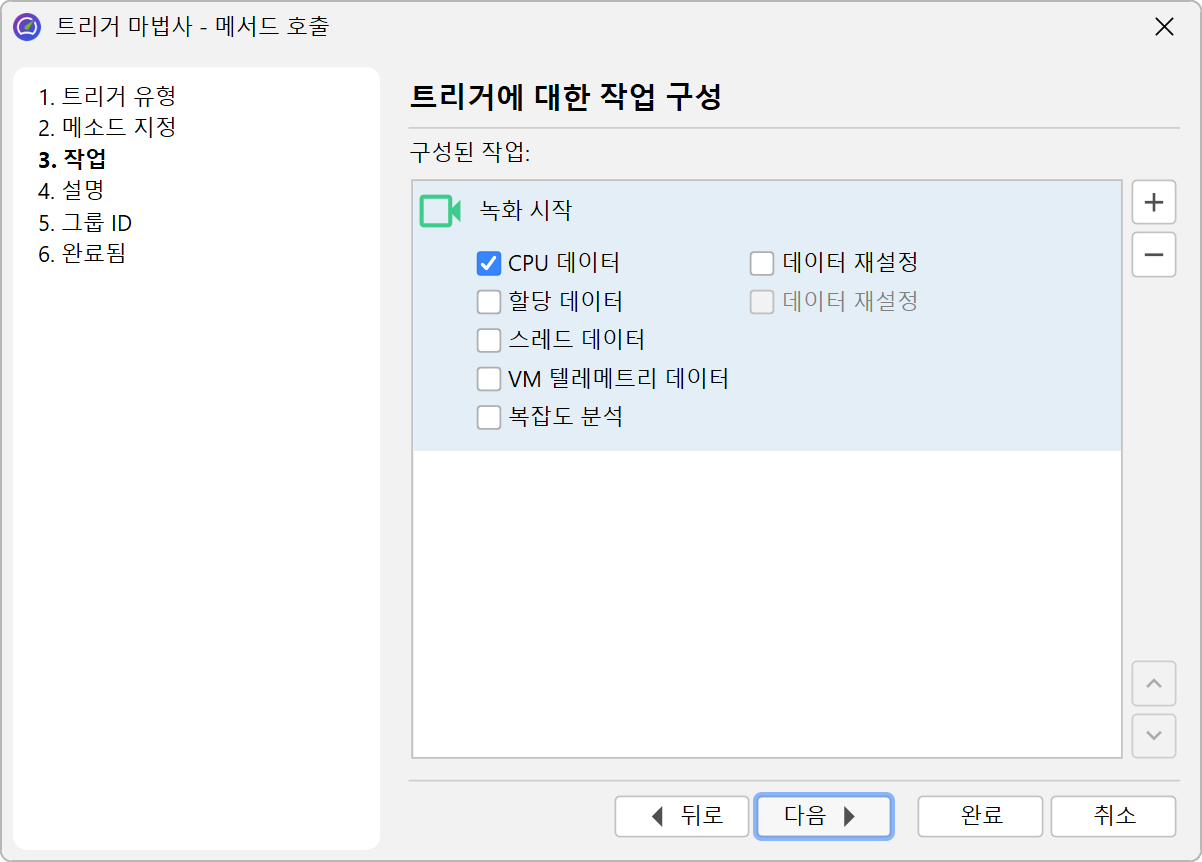Enable the 할당 데이터 checkbox
The image size is (1202, 862).
[x=489, y=302]
